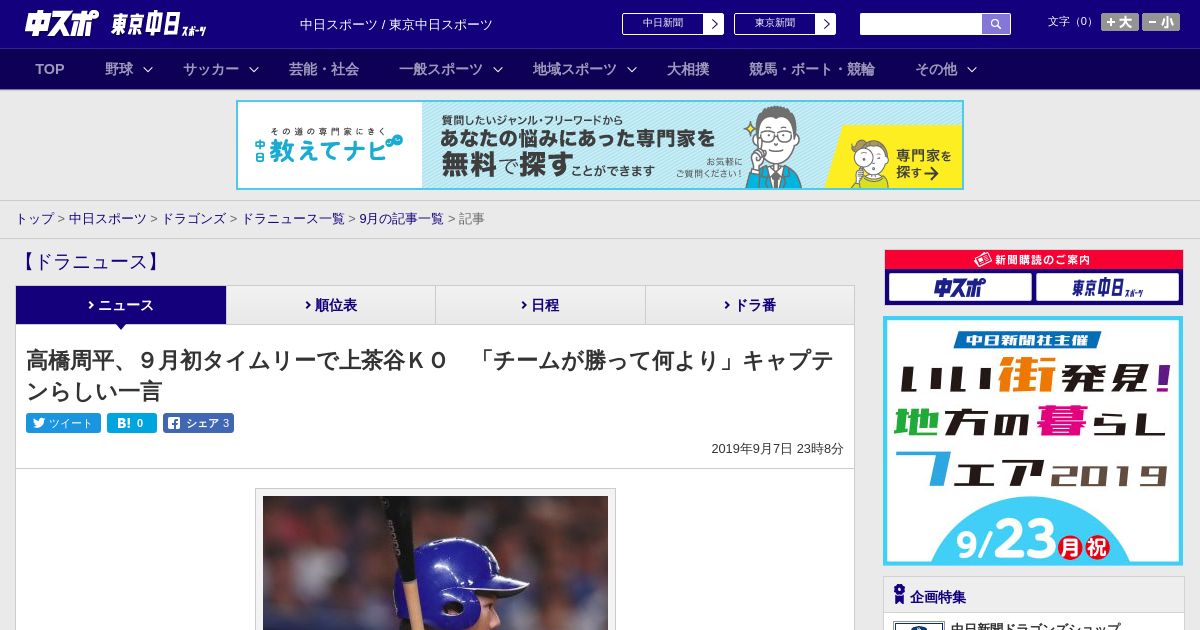Click the 教えてナビ banner advertisement

[600, 145]
